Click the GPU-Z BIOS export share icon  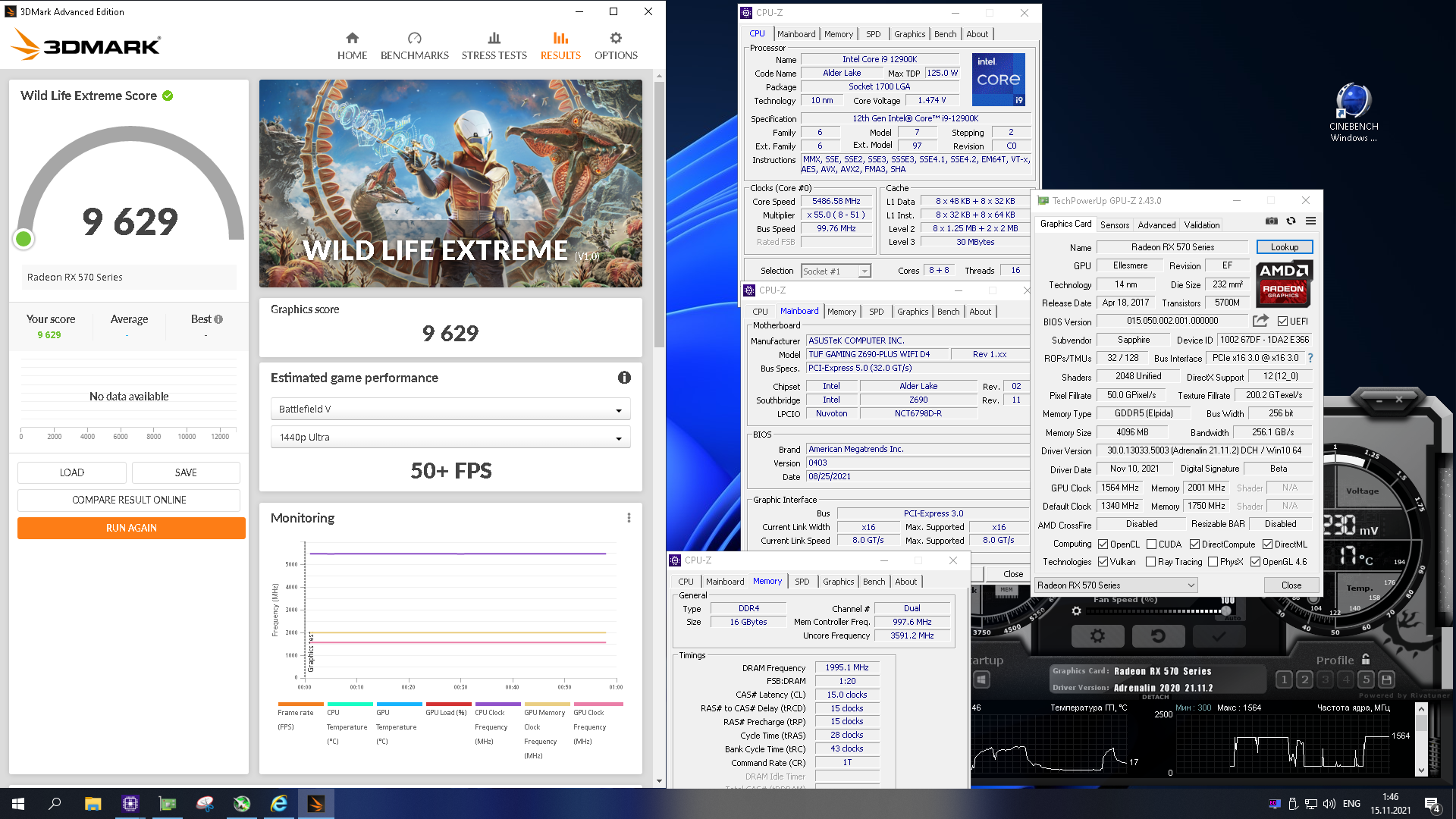pyautogui.click(x=1260, y=321)
